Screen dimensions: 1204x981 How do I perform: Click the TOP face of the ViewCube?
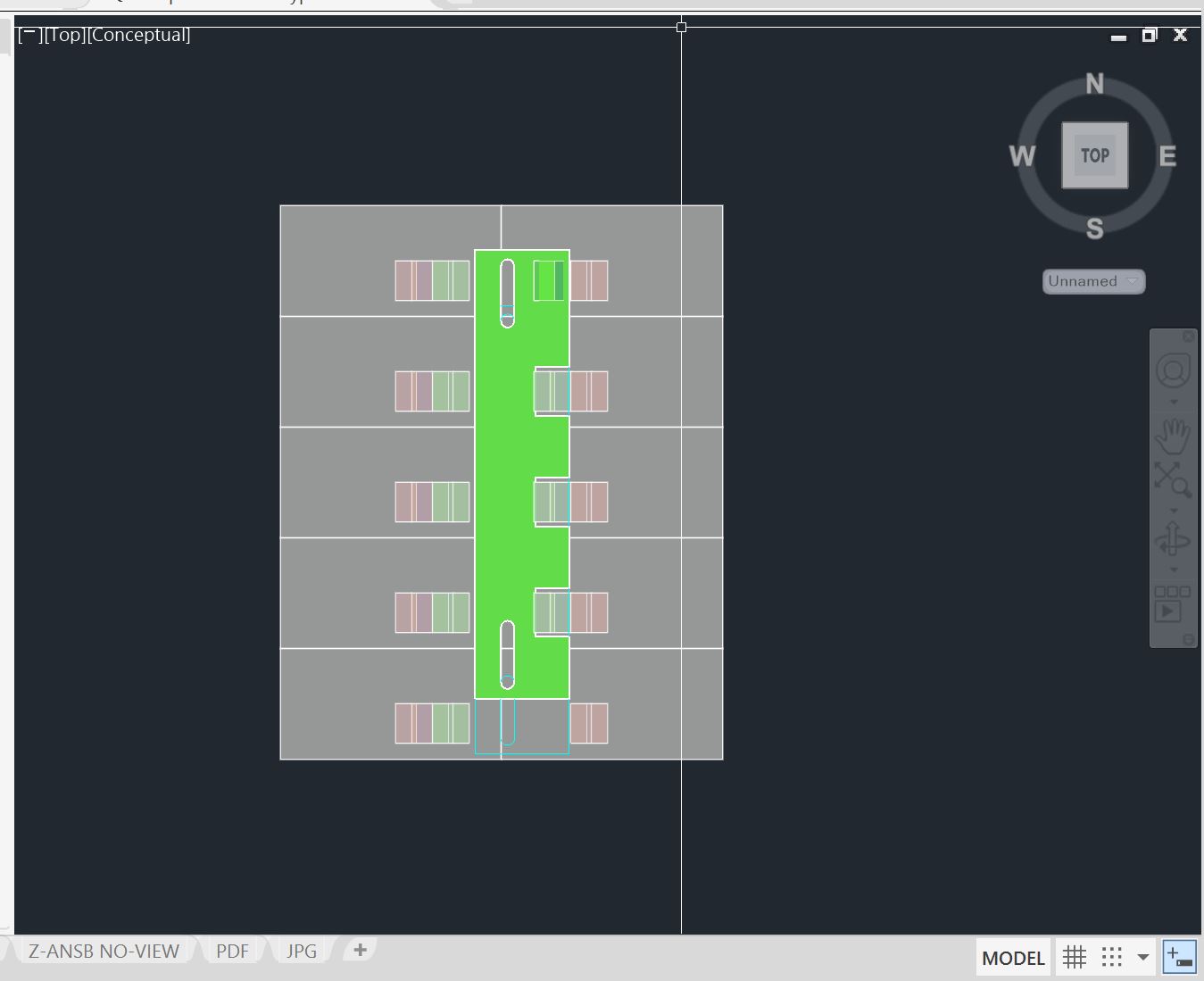coord(1094,155)
